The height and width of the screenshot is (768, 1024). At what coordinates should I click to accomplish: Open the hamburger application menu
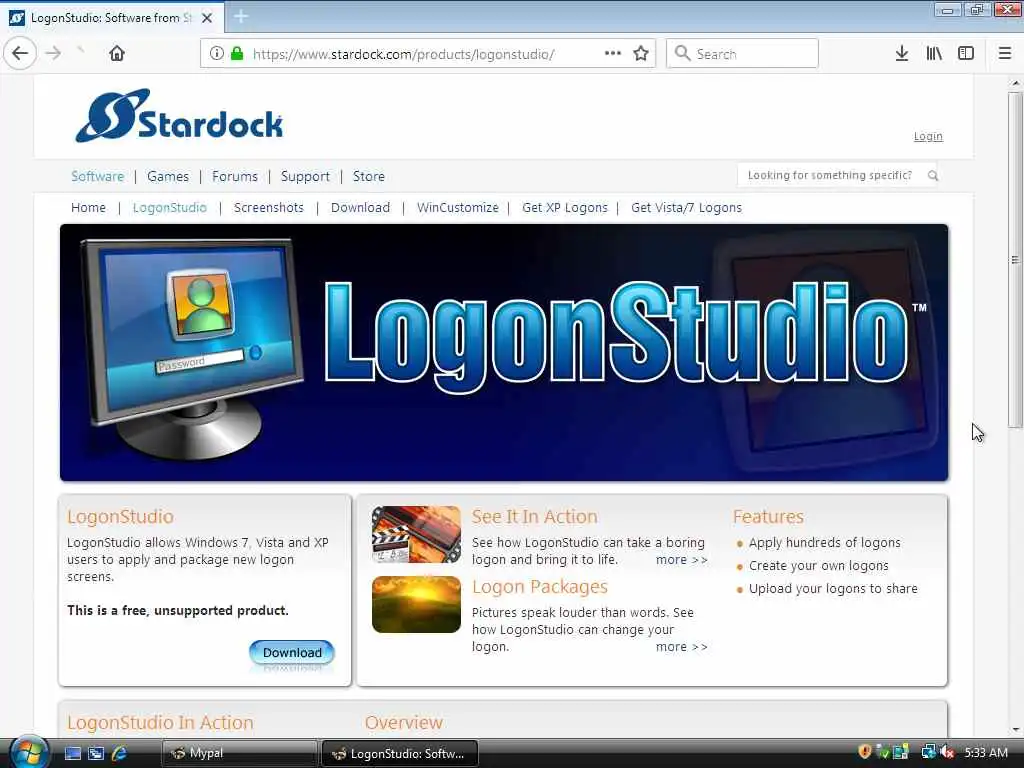point(1005,54)
